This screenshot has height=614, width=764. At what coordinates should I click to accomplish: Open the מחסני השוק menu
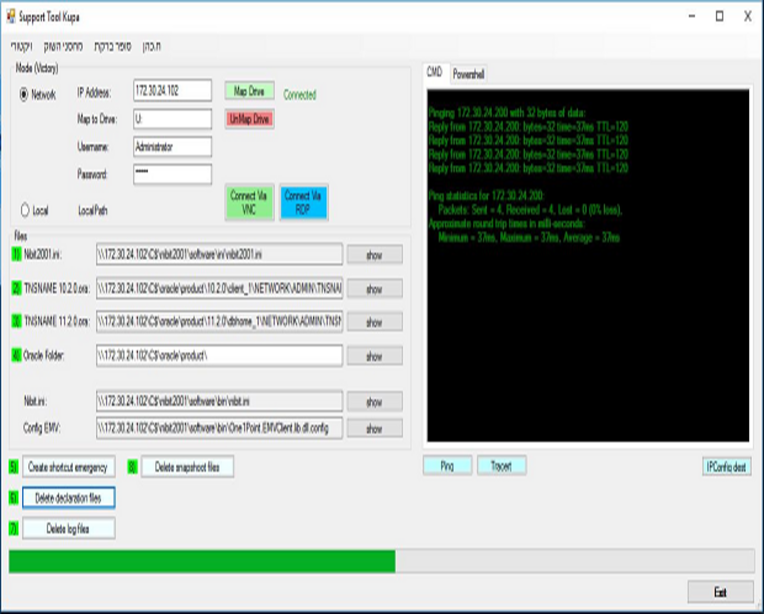[x=63, y=46]
